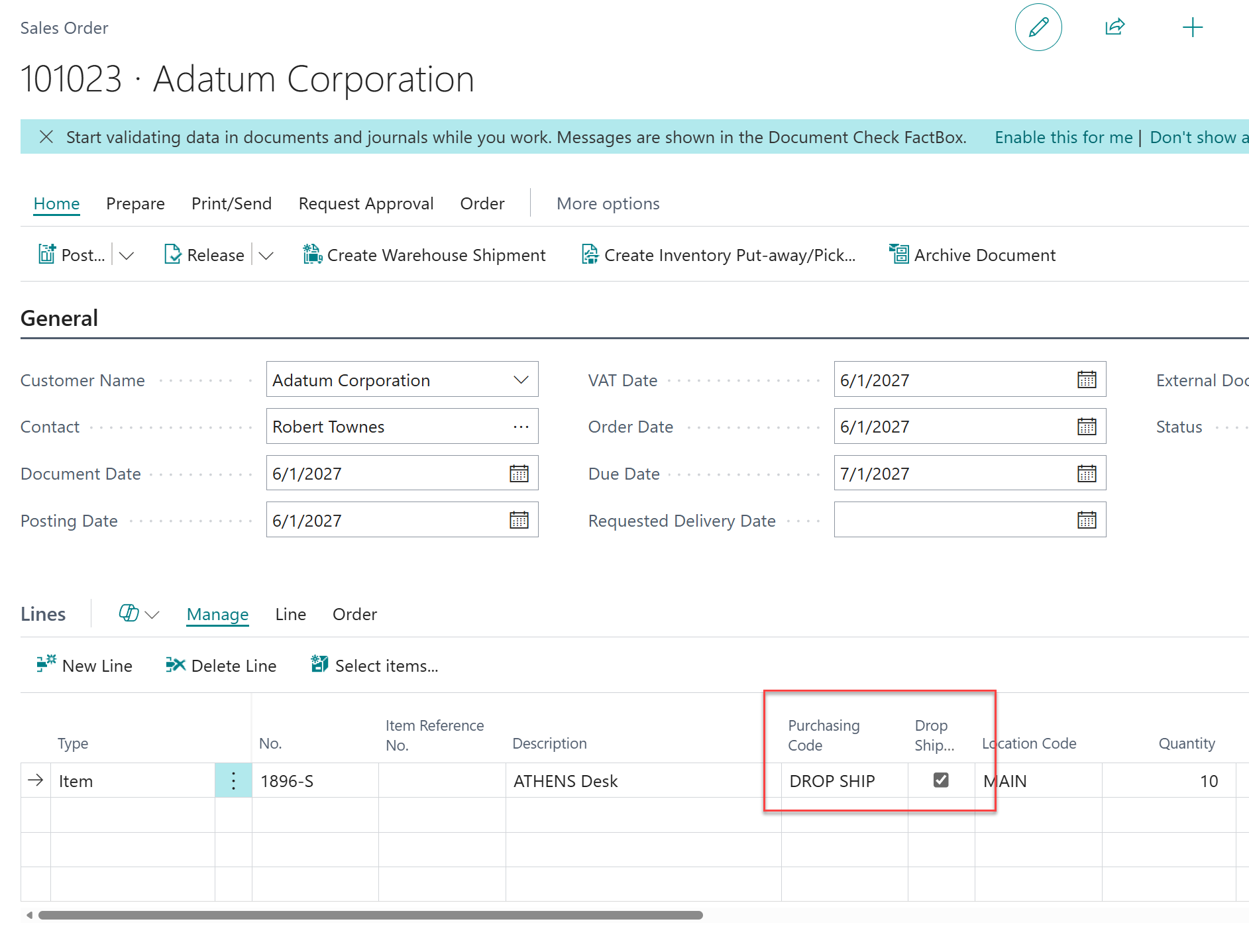Click the horizontal scrollbar of the lines grid
This screenshot has height=952, width=1249.
click(x=370, y=915)
